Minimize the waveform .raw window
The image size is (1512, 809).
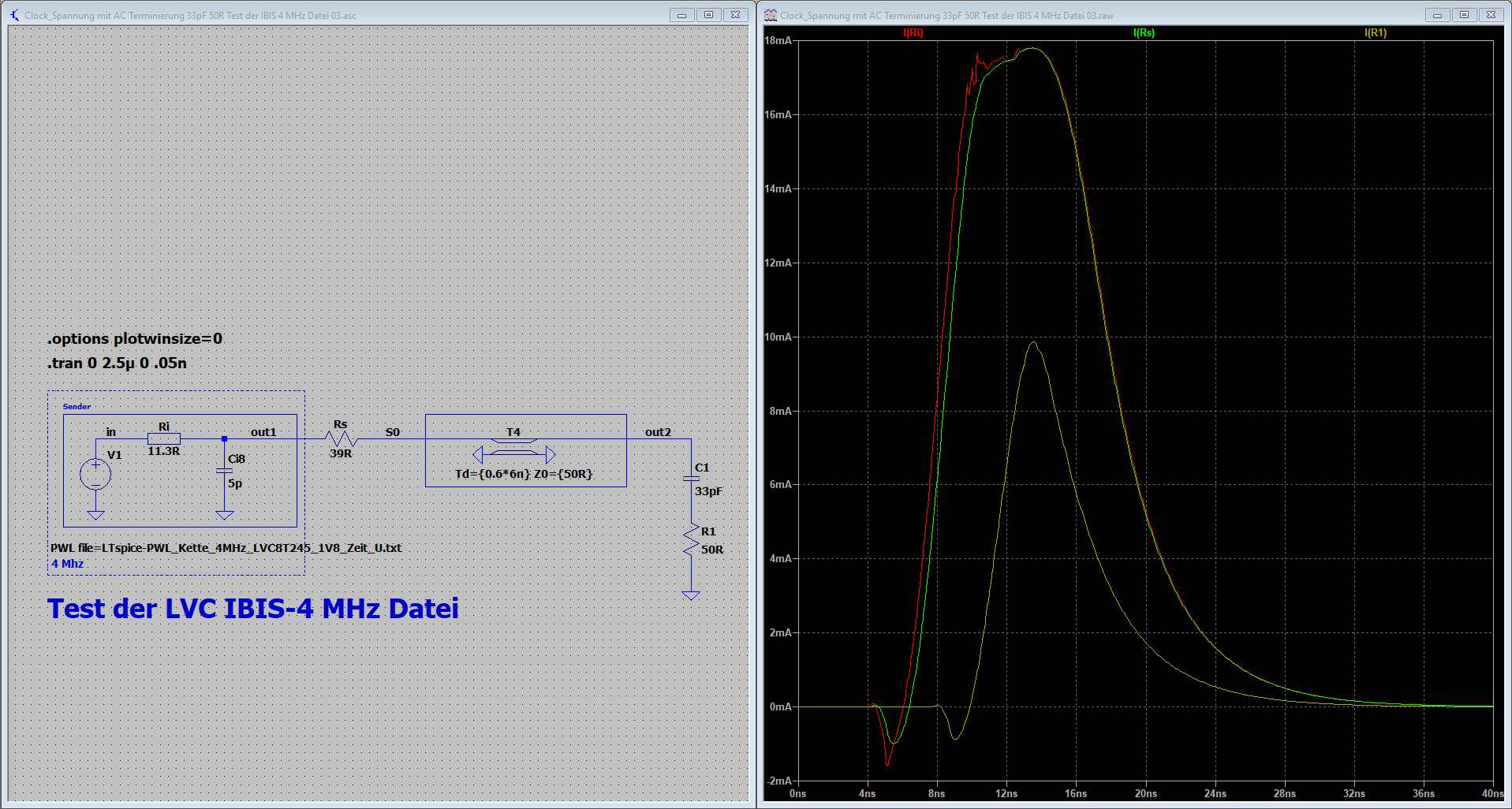click(x=1437, y=15)
